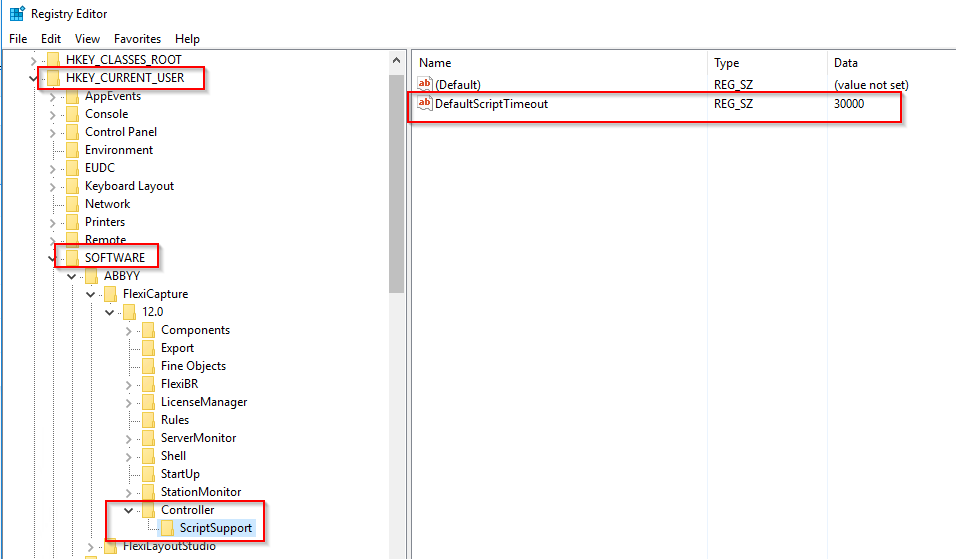Select the StationMonitor tree item
The width and height of the screenshot is (956, 559).
201,491
